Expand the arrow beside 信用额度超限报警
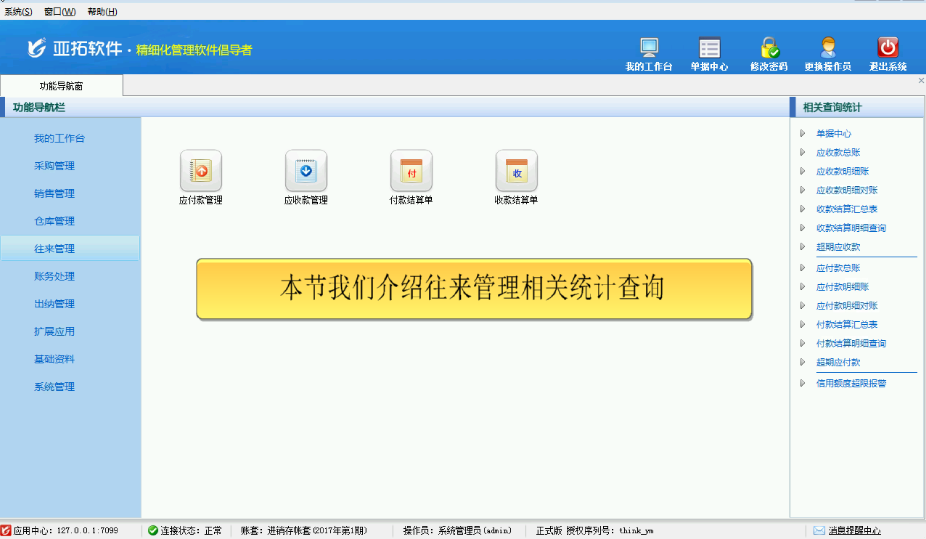Viewport: 926px width, 539px height. [802, 382]
